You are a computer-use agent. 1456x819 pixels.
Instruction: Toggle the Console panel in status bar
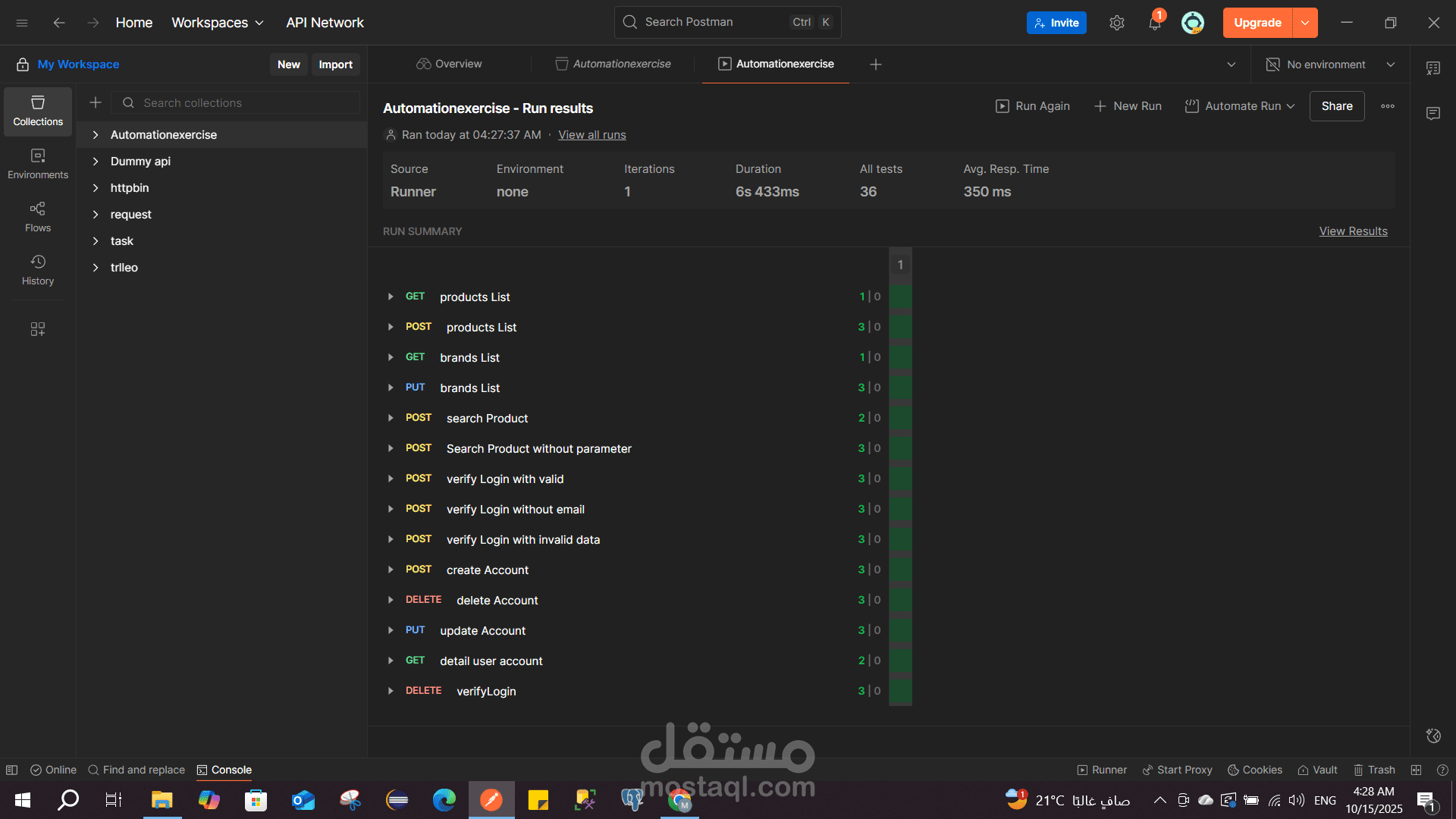224,770
